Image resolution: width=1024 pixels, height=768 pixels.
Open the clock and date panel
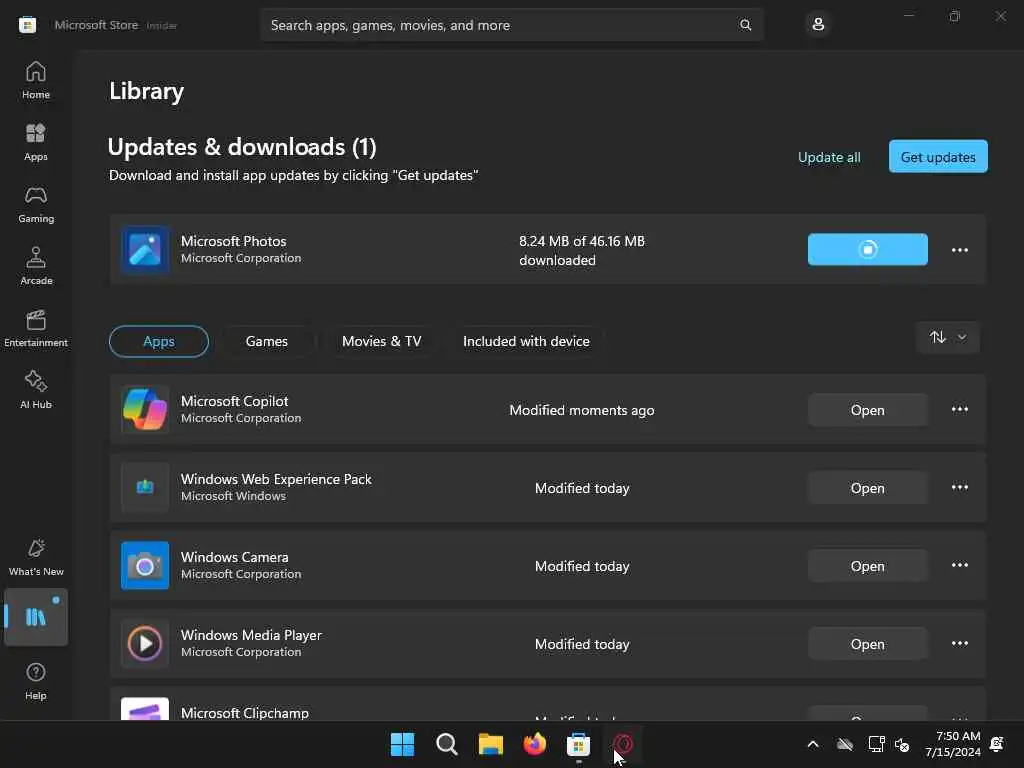click(953, 744)
